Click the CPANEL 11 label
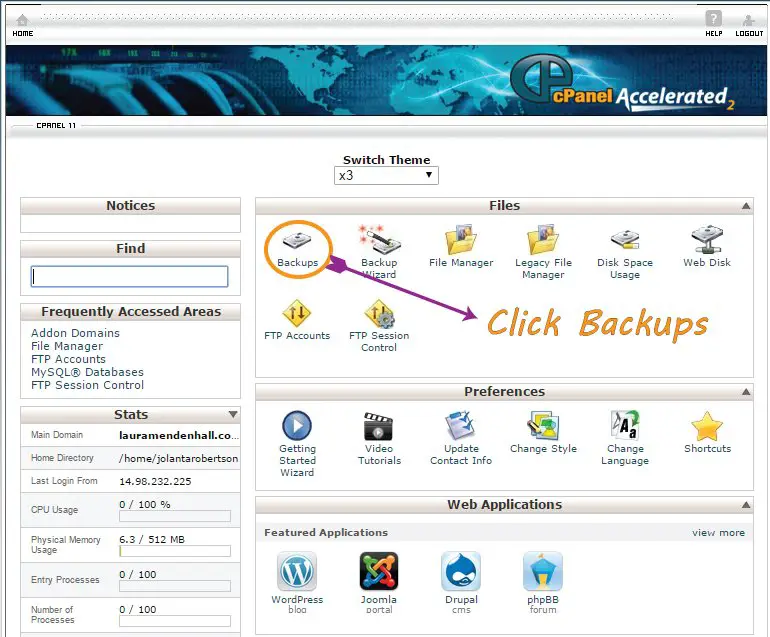 [56, 126]
